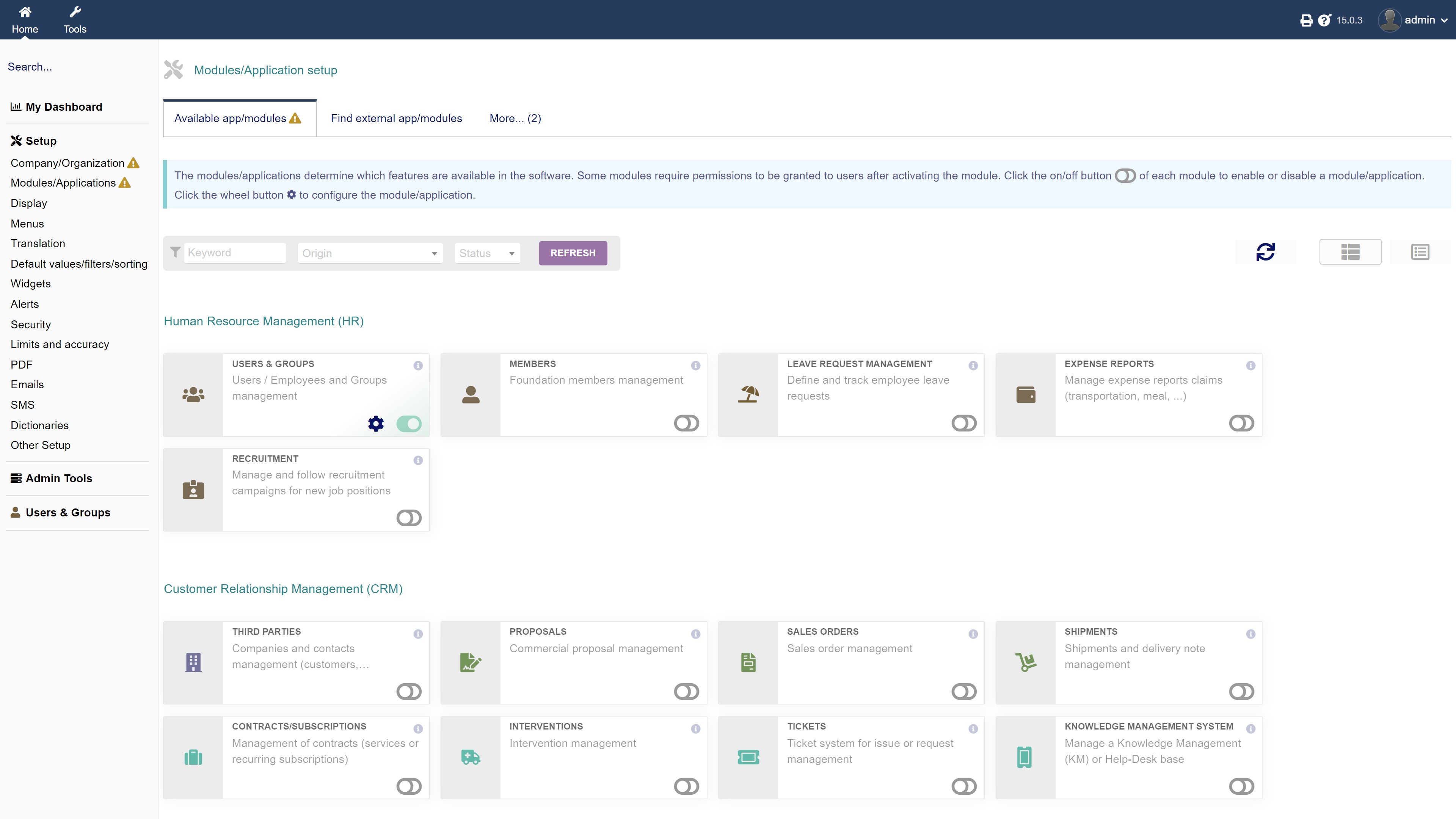Open the Emails setup page
Image resolution: width=1456 pixels, height=819 pixels.
[x=27, y=385]
